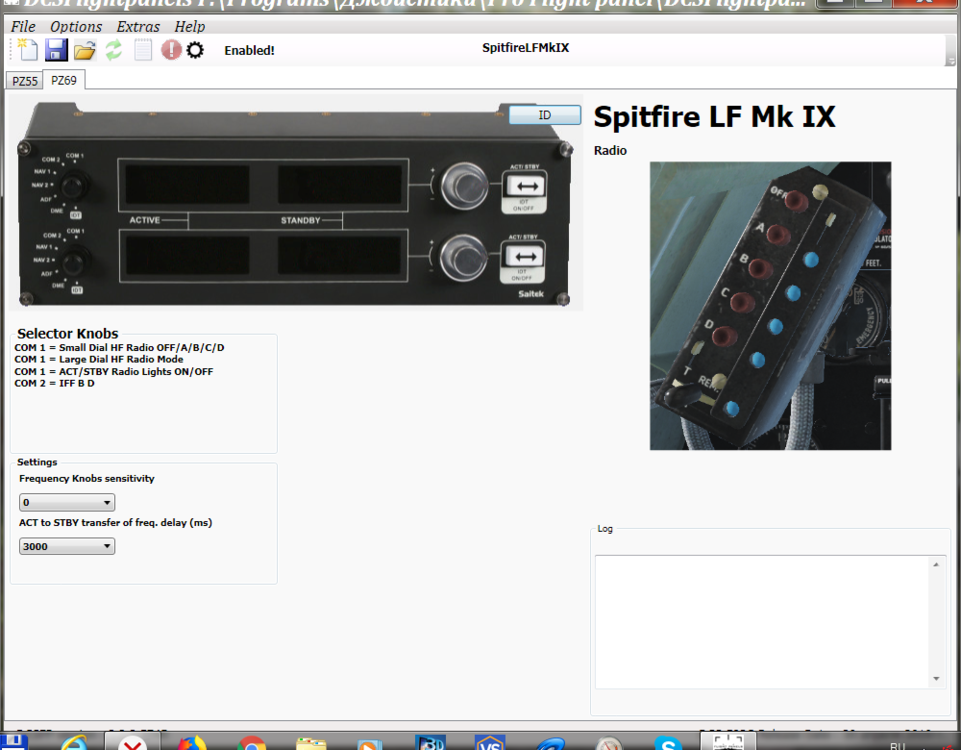
Task: Click the ID button
Action: coord(545,115)
